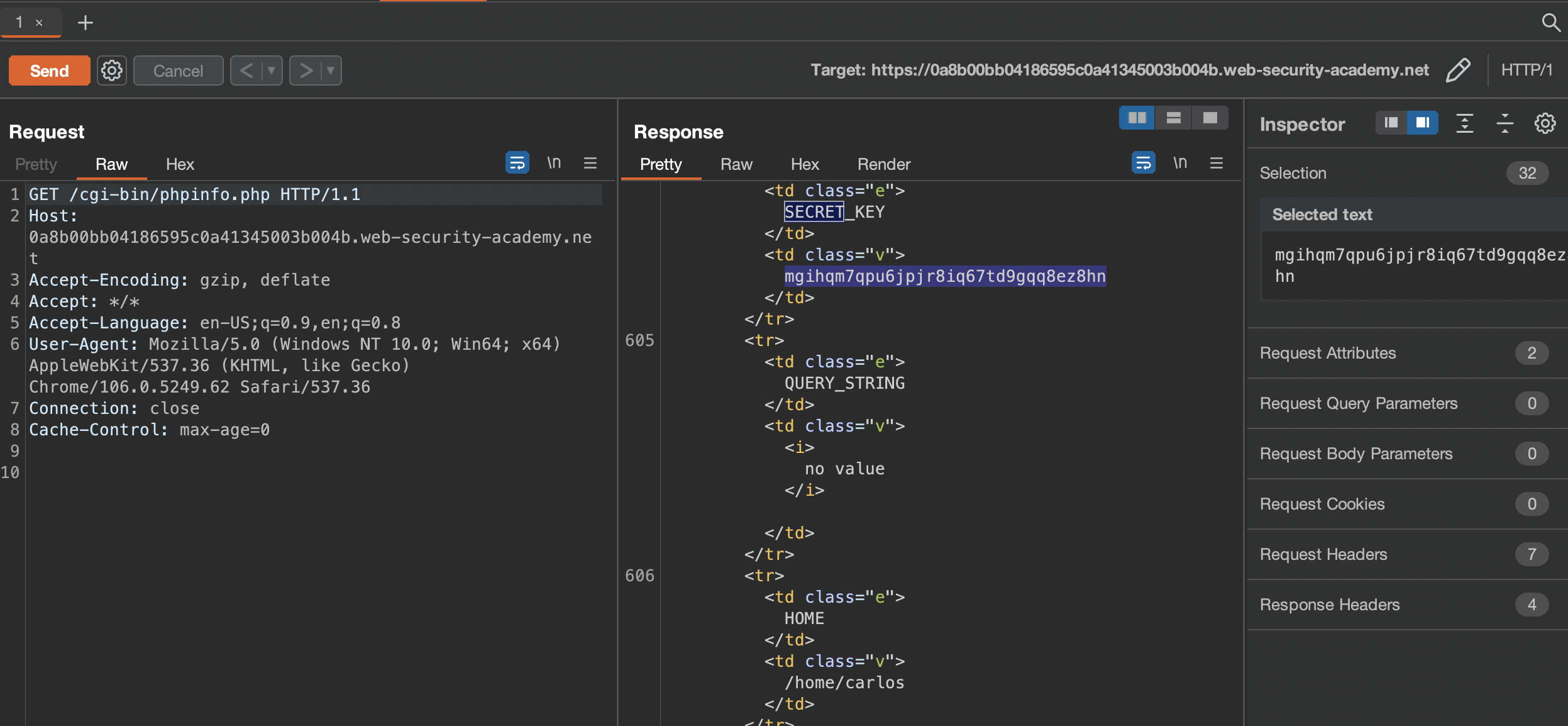Toggle non-printable characters in Response

click(x=1179, y=164)
